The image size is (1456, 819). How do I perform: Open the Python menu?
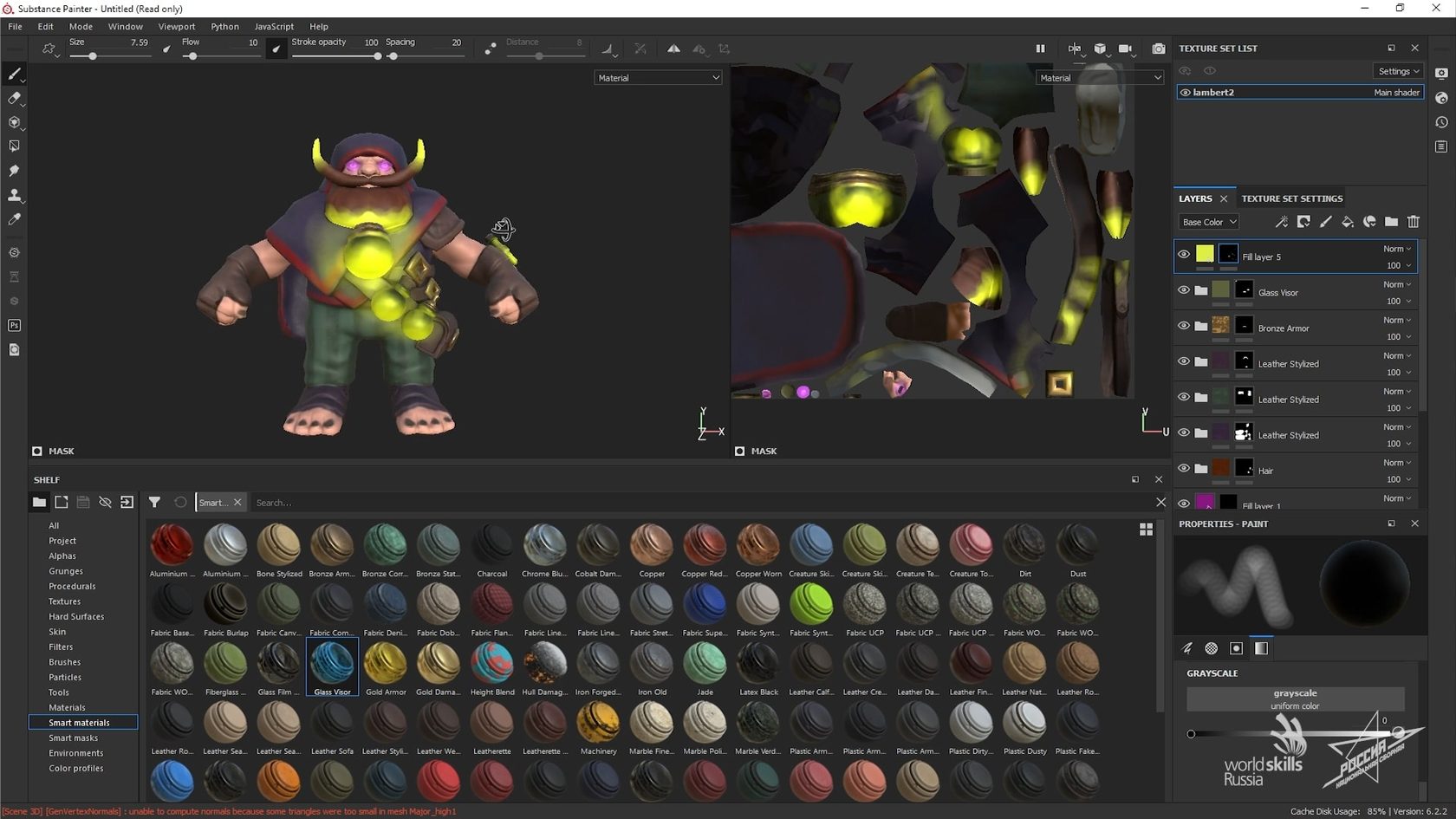point(224,26)
